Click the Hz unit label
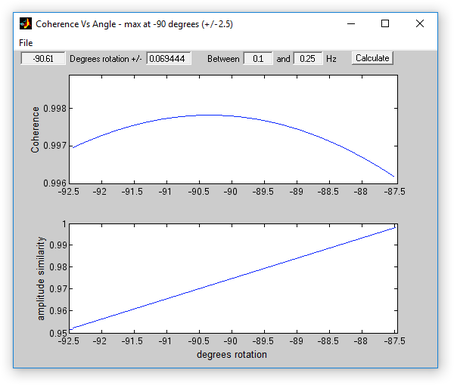 (x=331, y=59)
